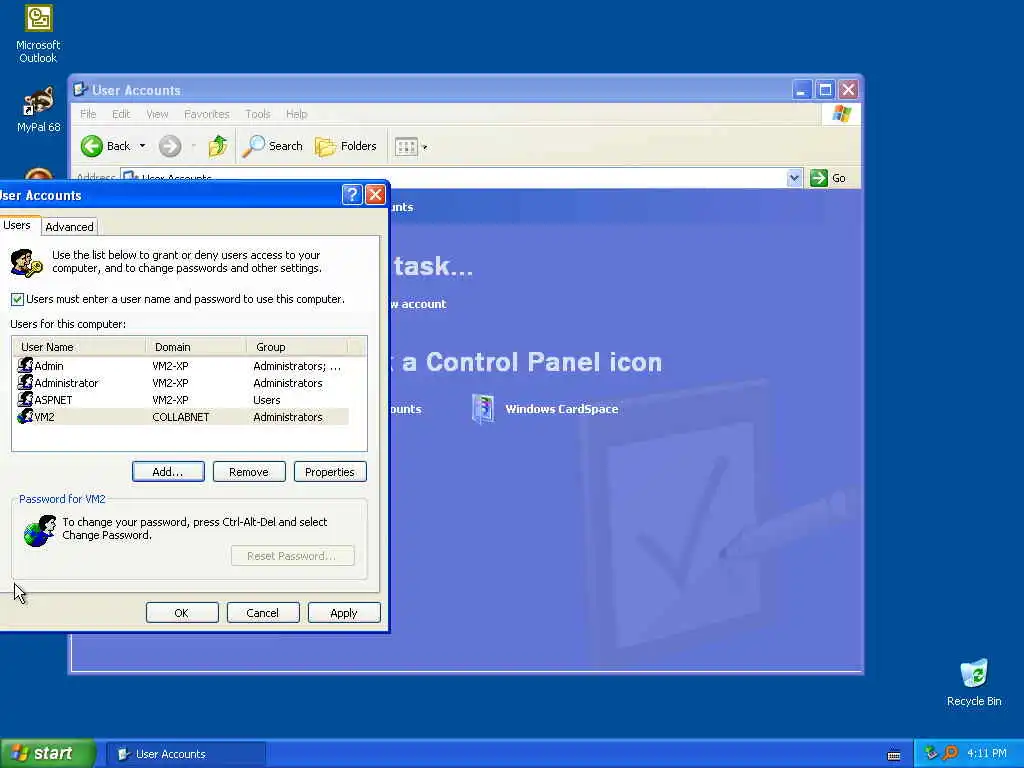Click the Forward arrow icon
This screenshot has height=768, width=1024.
coord(170,146)
